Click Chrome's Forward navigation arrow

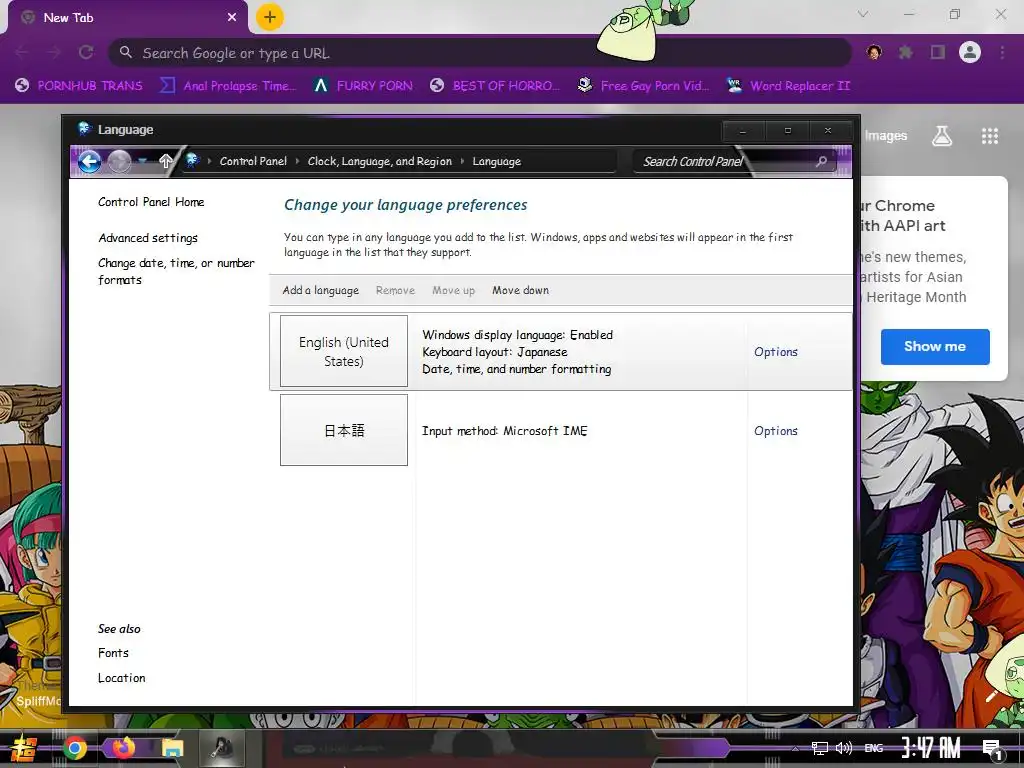pyautogui.click(x=54, y=52)
